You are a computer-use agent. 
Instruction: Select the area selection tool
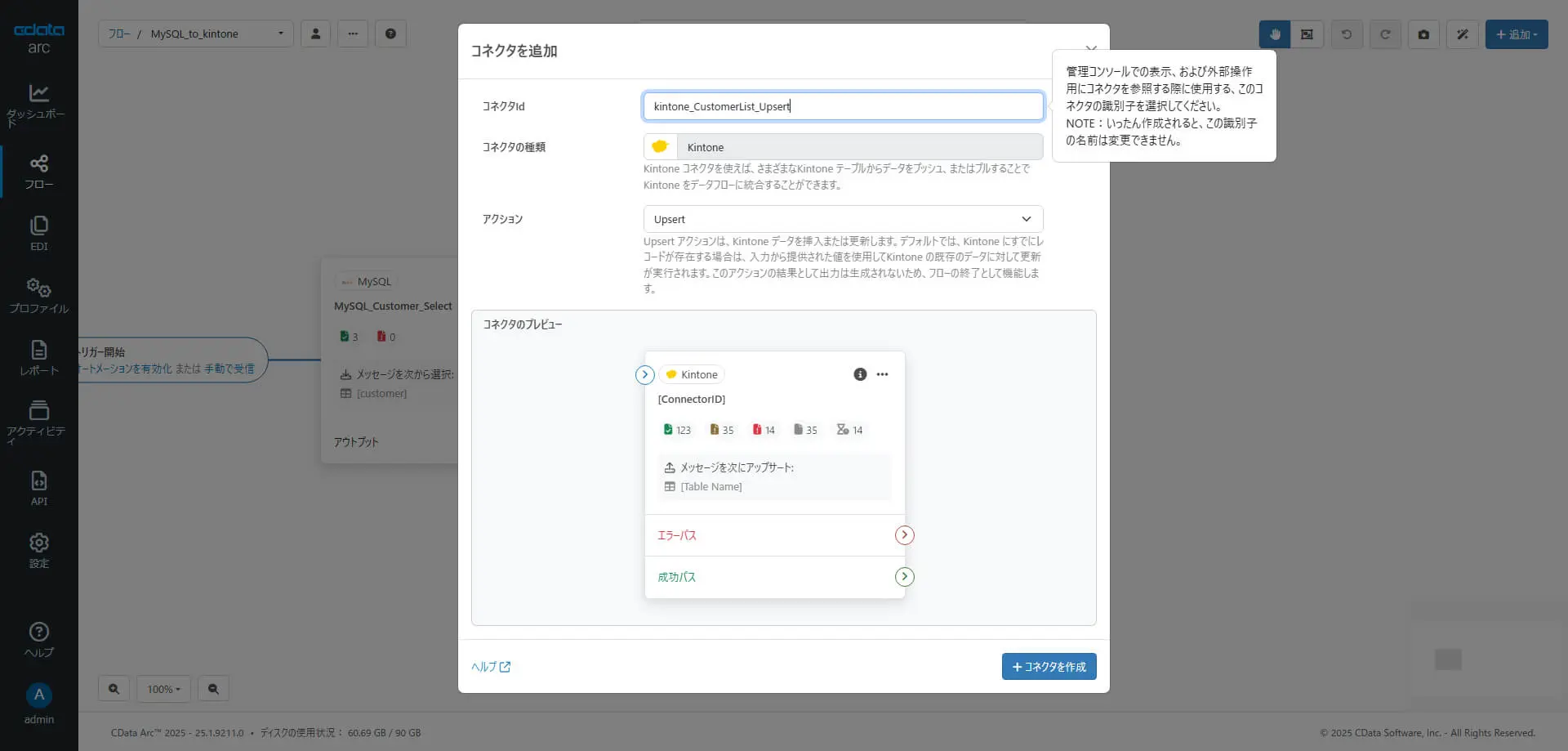(1307, 34)
